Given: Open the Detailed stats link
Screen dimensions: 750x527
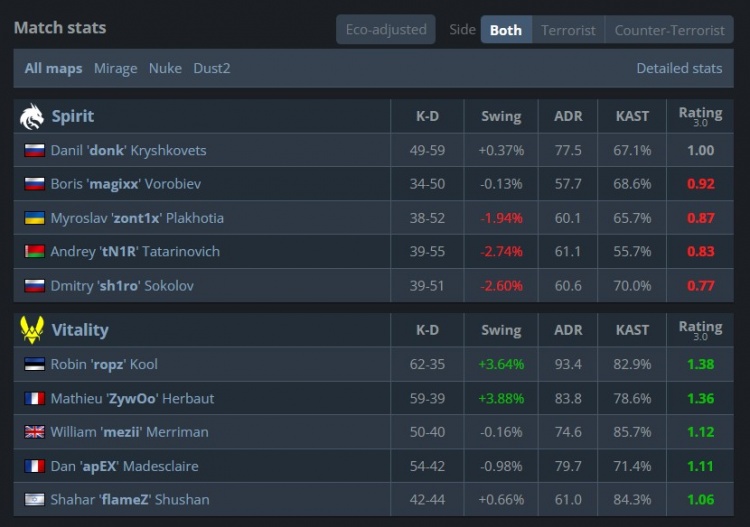Looking at the screenshot, I should coord(679,68).
